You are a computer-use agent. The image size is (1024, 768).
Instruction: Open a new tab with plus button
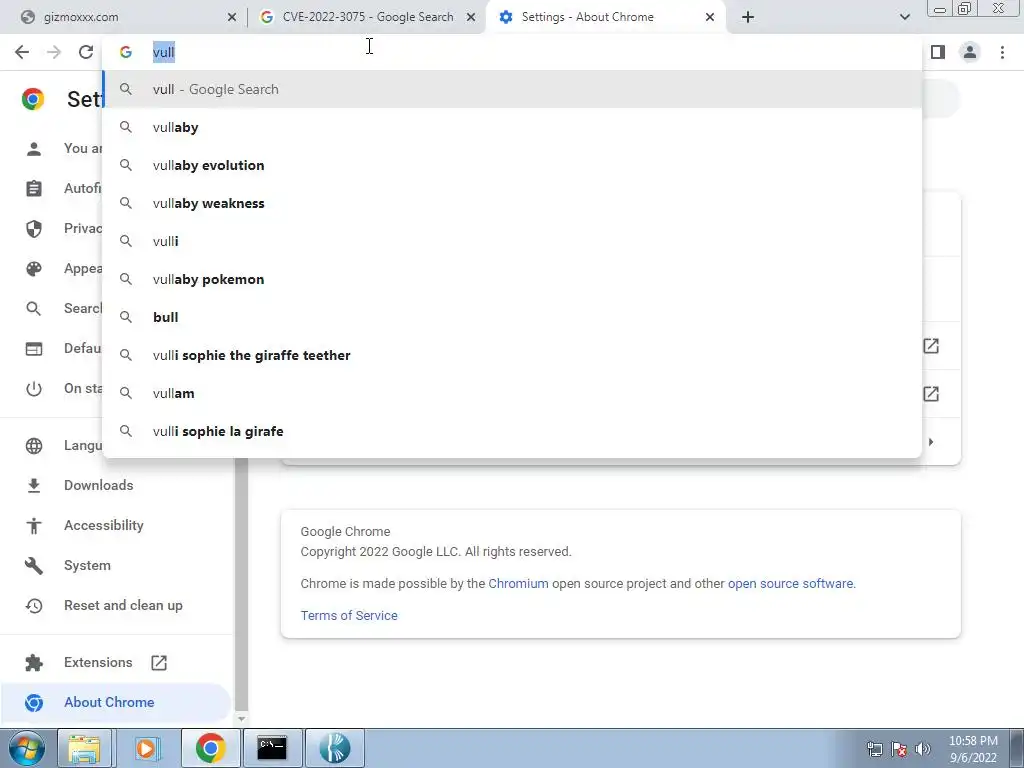click(x=748, y=17)
